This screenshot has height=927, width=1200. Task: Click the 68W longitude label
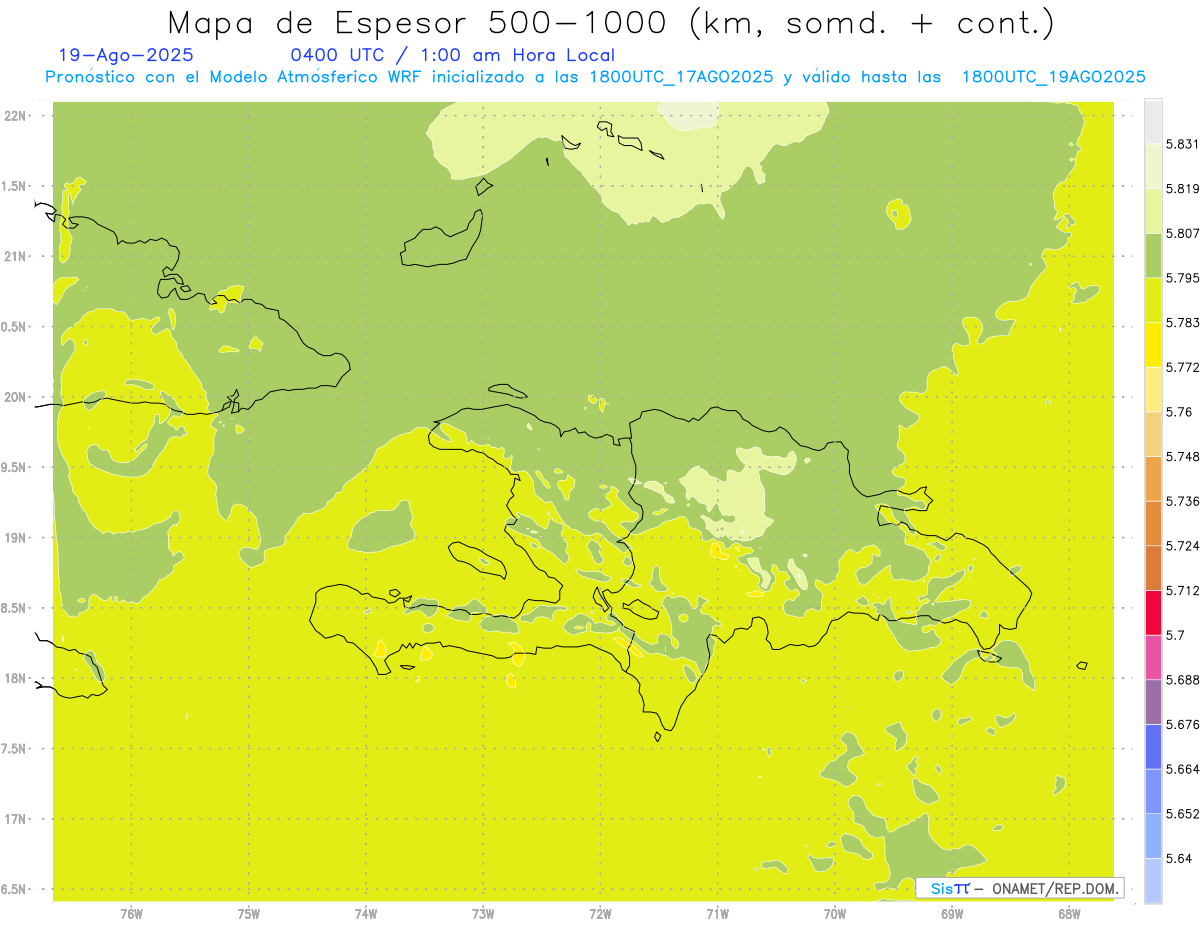click(1068, 913)
